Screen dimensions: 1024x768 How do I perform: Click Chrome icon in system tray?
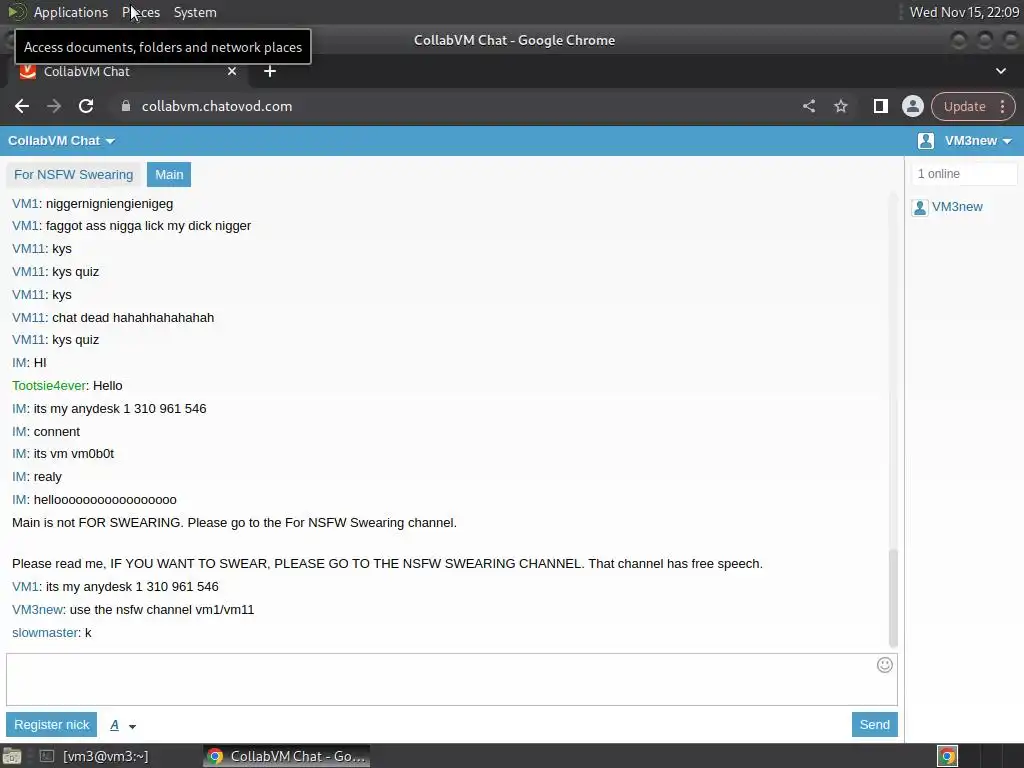[948, 756]
